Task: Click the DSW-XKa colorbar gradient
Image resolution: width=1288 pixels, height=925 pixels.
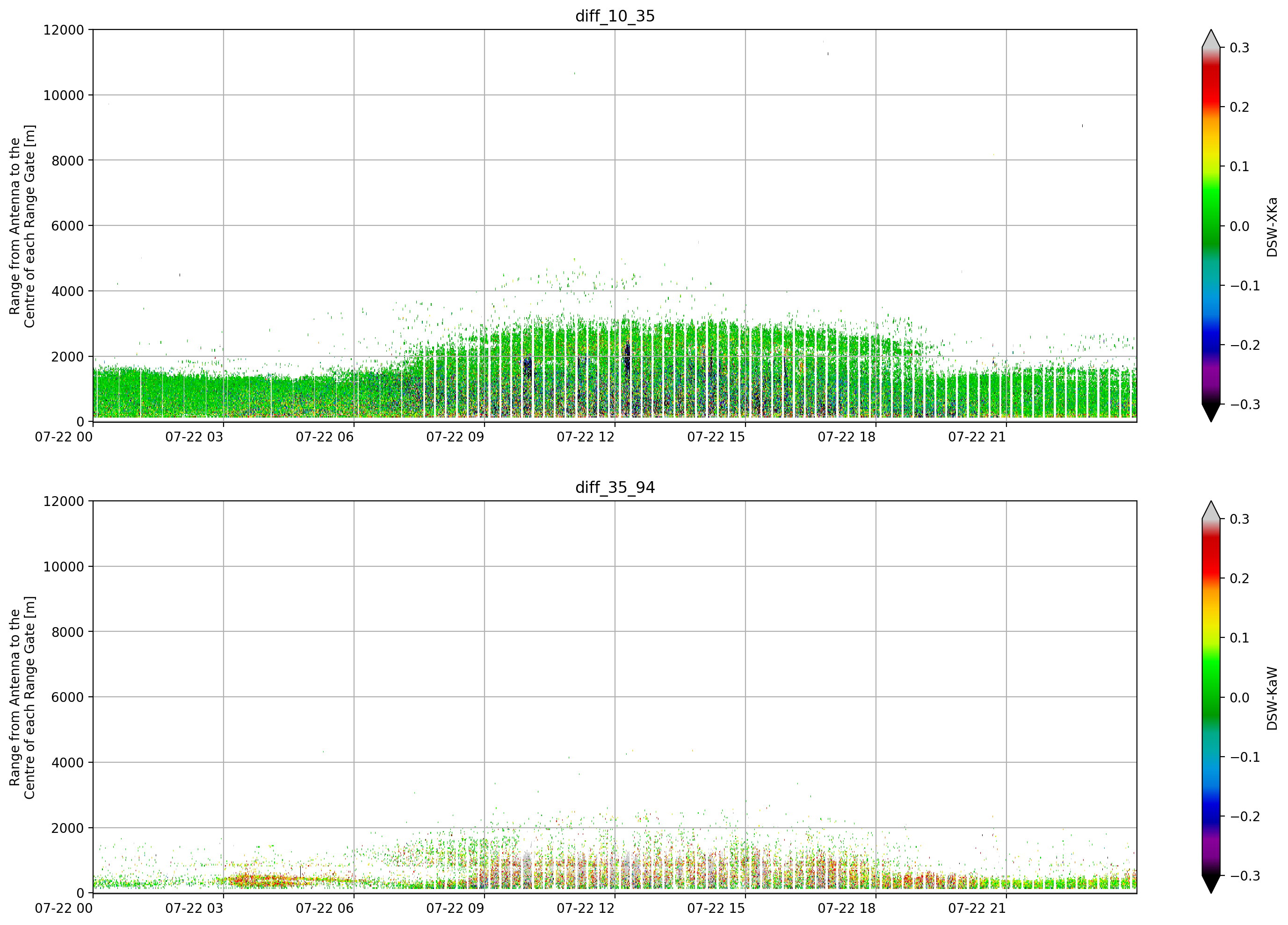Action: 1211,226
